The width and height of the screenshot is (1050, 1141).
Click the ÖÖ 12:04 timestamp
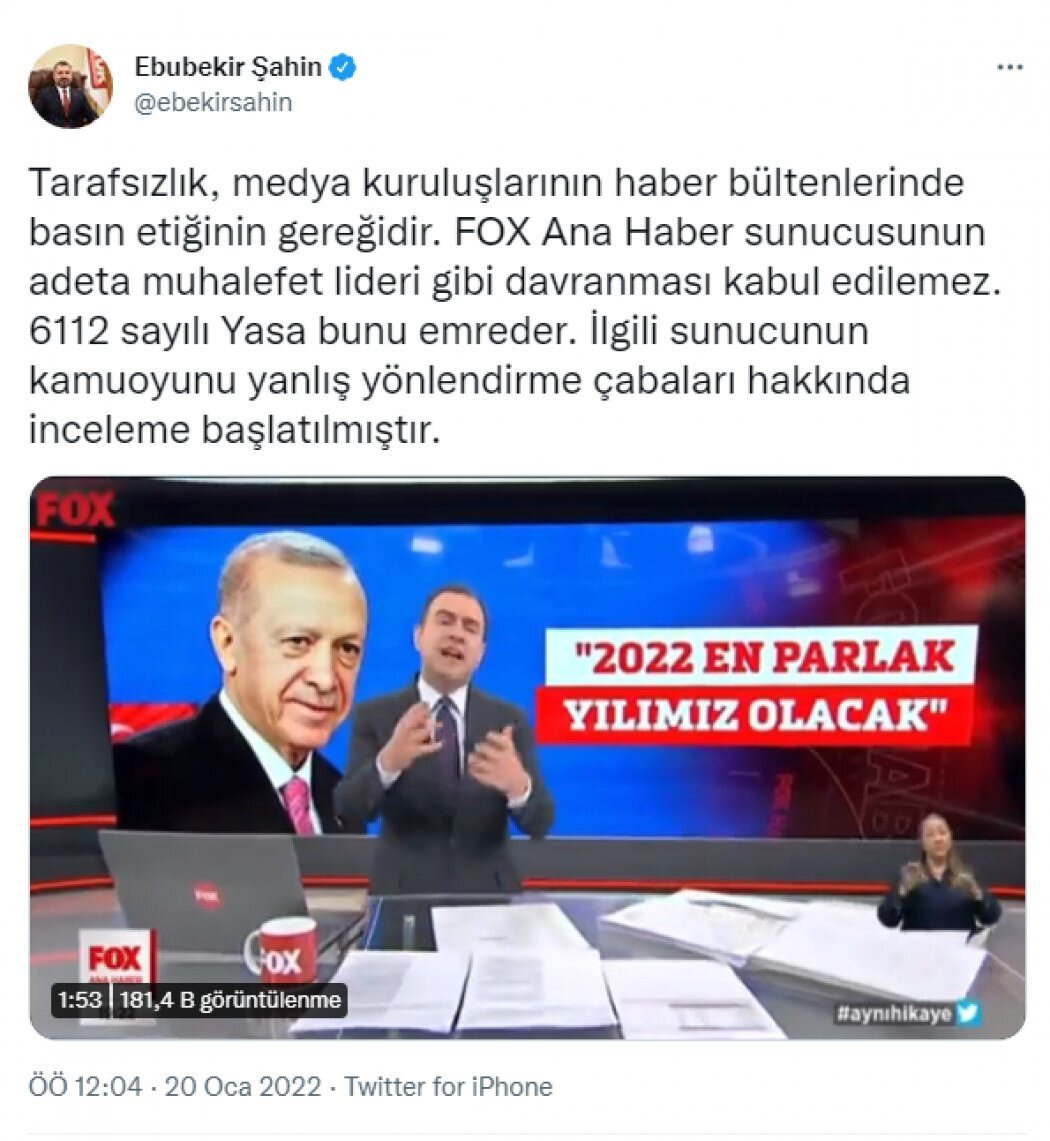(85, 1086)
